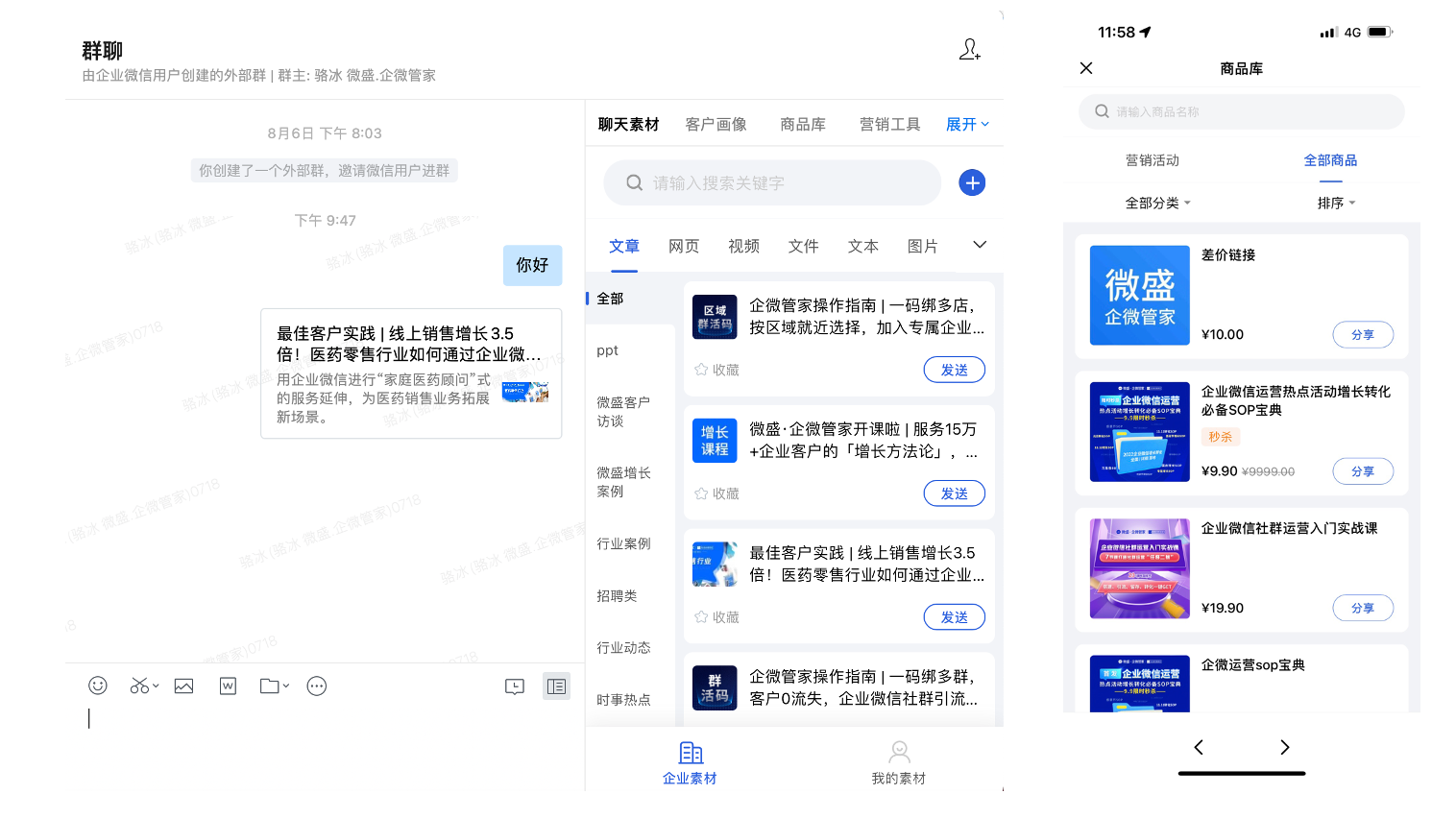Image resolution: width=1456 pixels, height=818 pixels.
Task: Click the 你好 message bubble
Action: 532,265
